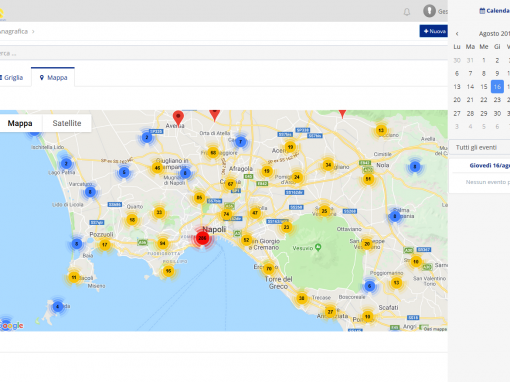This screenshot has height=382, width=510.
Task: Go to the previous calendar month
Action: 457,34
